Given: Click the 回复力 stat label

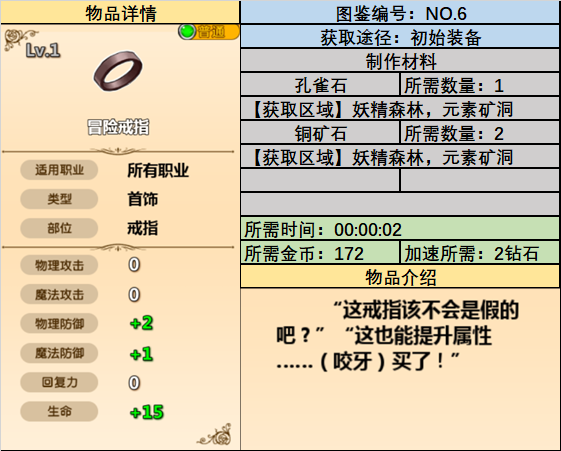Looking at the screenshot, I should pos(59,382).
